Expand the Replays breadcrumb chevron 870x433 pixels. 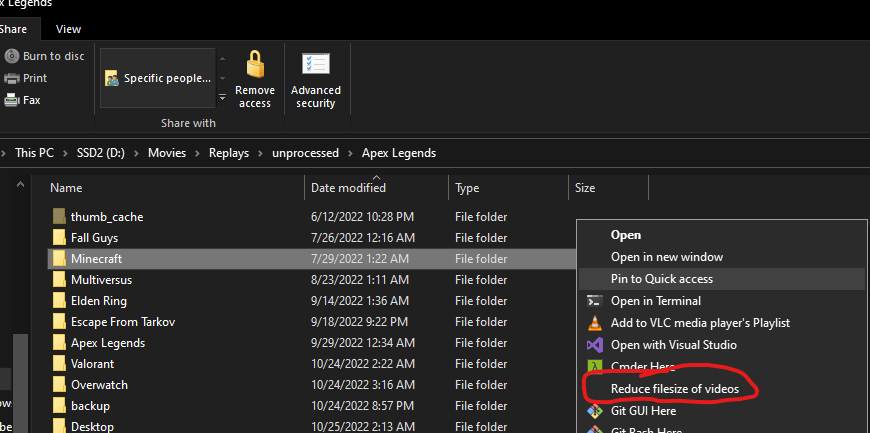pyautogui.click(x=260, y=153)
